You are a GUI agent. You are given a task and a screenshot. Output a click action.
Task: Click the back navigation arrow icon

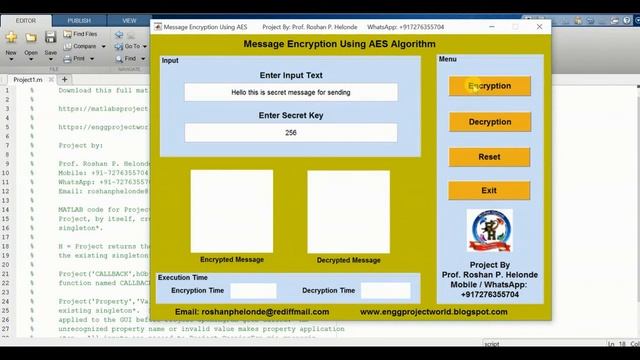tap(119, 35)
